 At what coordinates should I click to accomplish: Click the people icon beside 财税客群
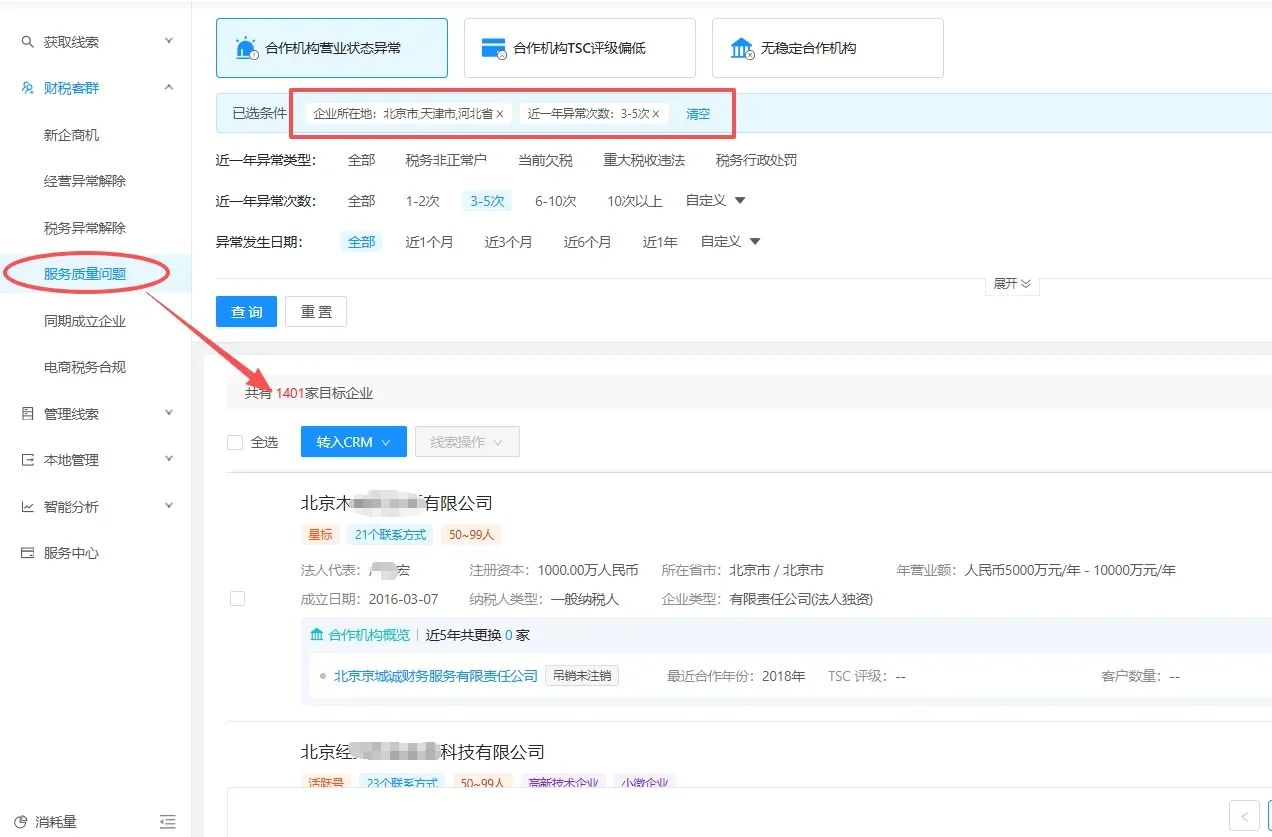[x=28, y=88]
